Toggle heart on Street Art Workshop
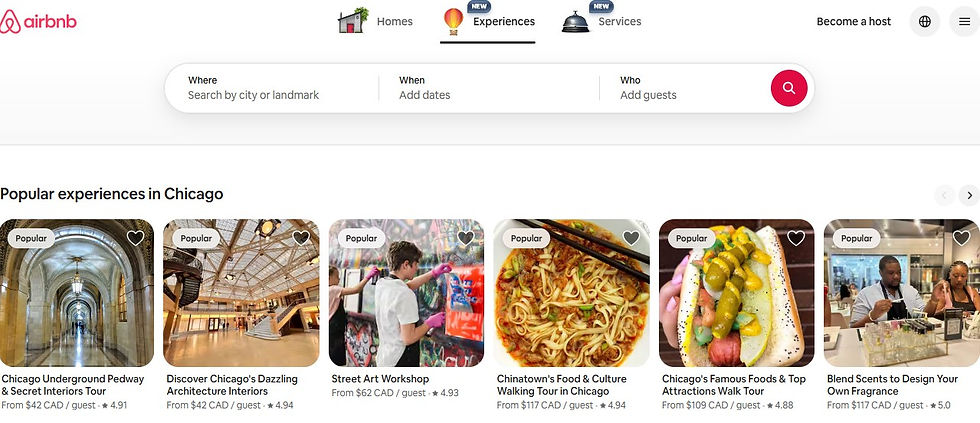980x423 pixels. (466, 238)
